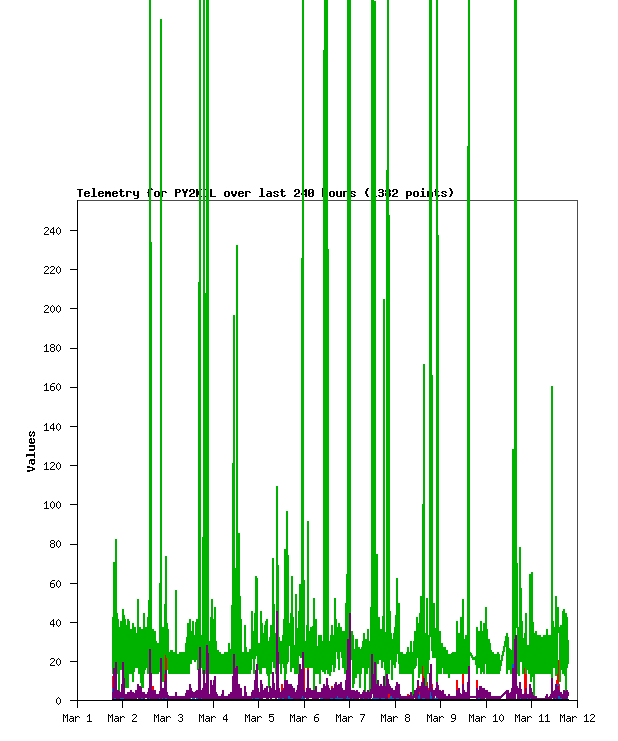Click the Mar 7 date label
Image resolution: width=618 pixels, height=741 pixels.
tap(350, 718)
